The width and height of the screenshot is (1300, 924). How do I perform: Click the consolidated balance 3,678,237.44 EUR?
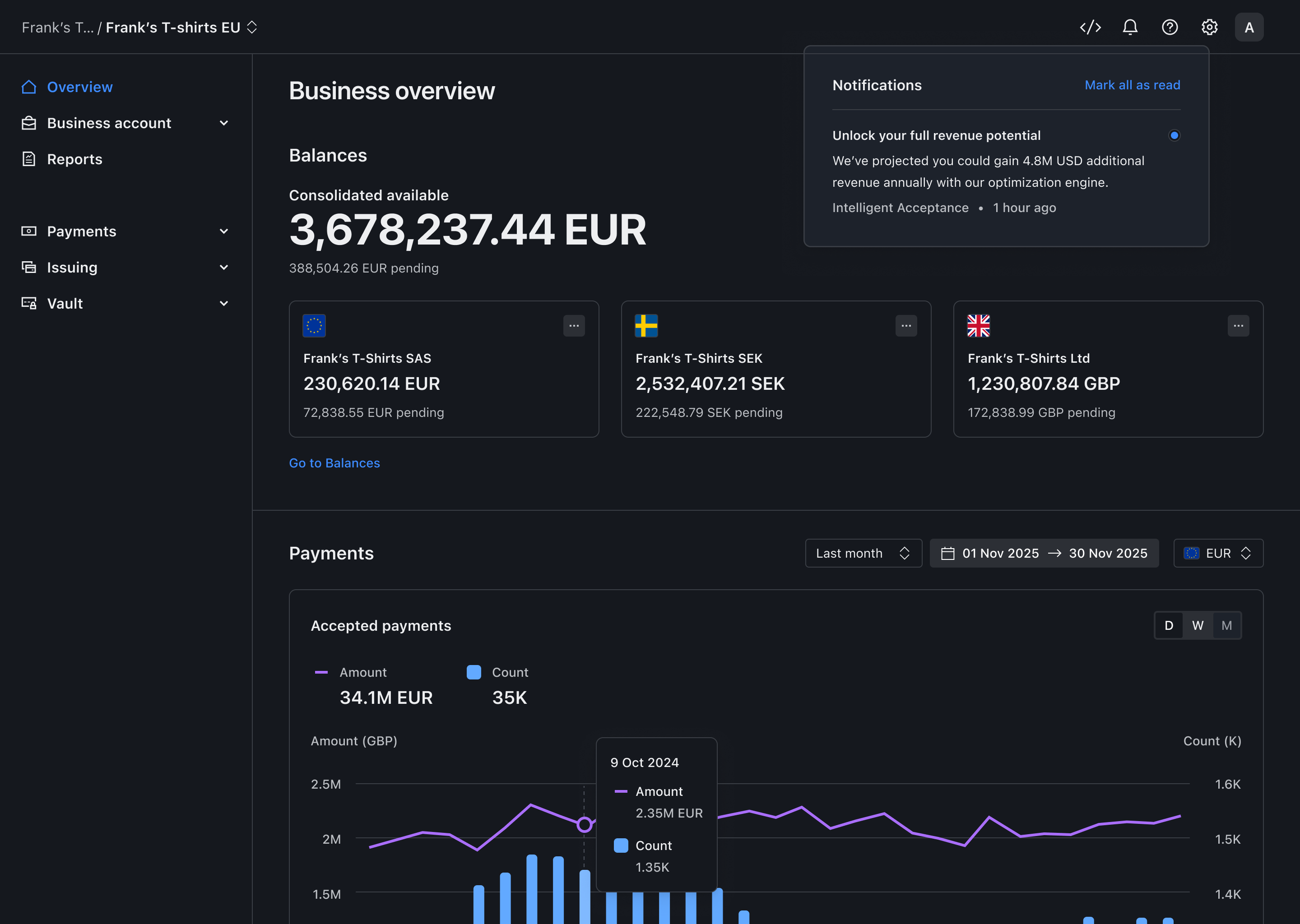point(467,230)
